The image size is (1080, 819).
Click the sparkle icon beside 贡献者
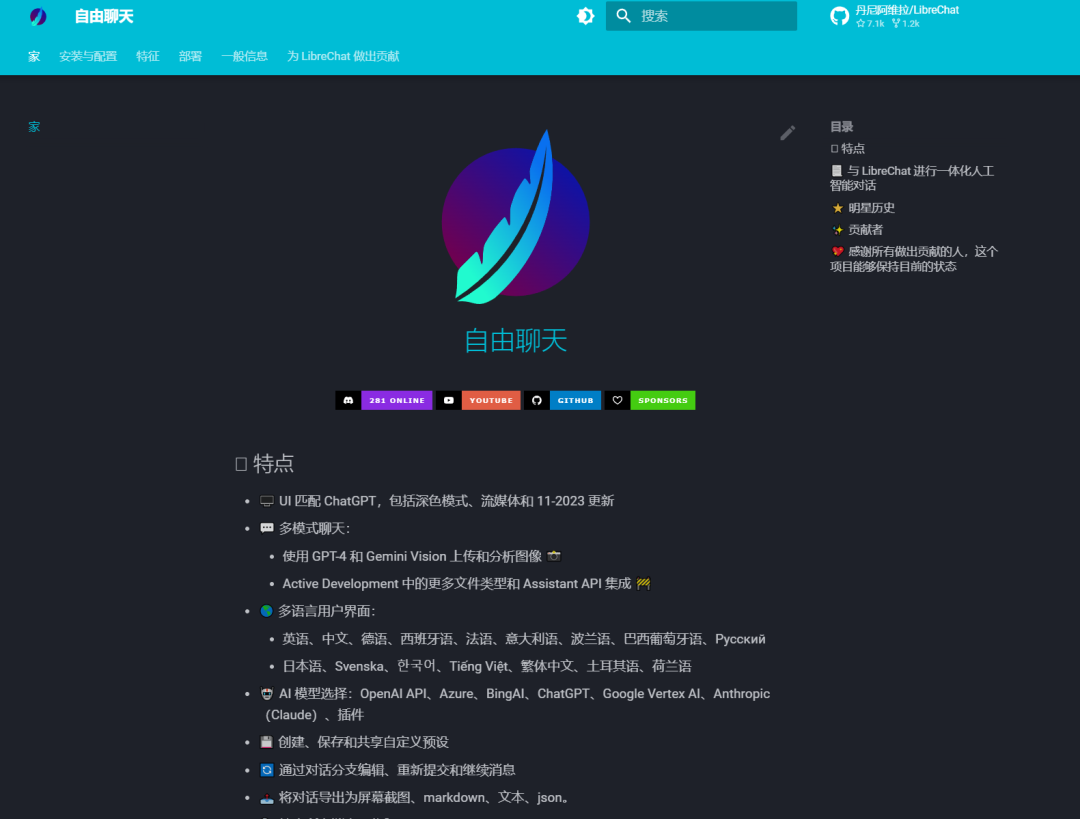(x=838, y=230)
